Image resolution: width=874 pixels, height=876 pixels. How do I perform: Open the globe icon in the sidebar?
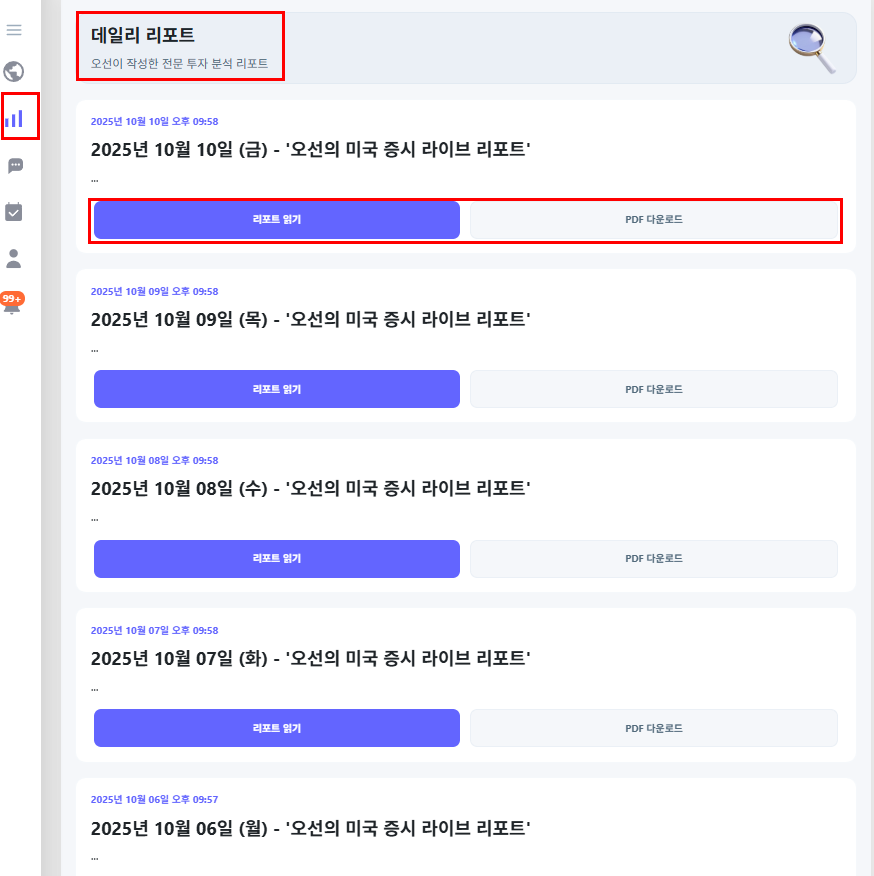click(13, 72)
